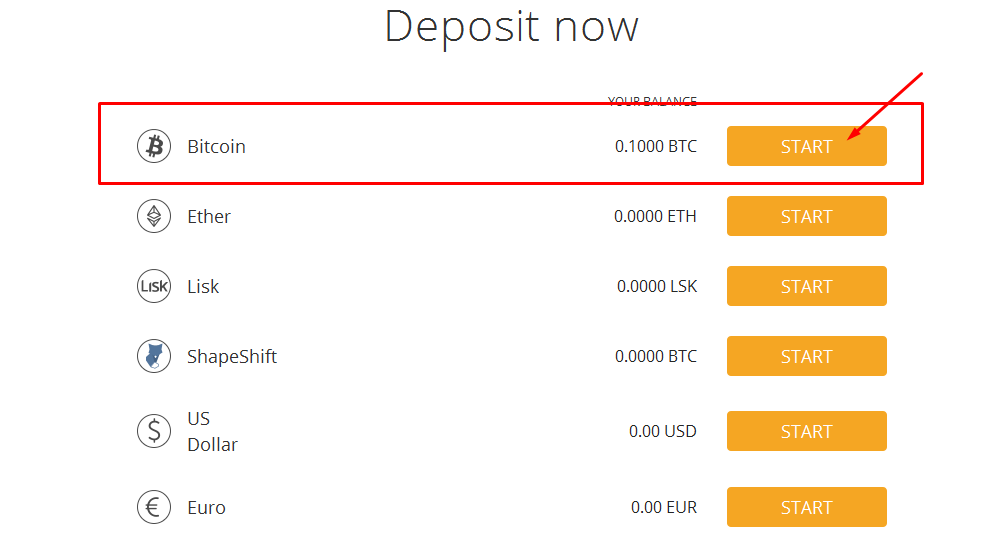This screenshot has height=557, width=993.
Task: Click the Bitcoin coin icon
Action: (x=154, y=146)
